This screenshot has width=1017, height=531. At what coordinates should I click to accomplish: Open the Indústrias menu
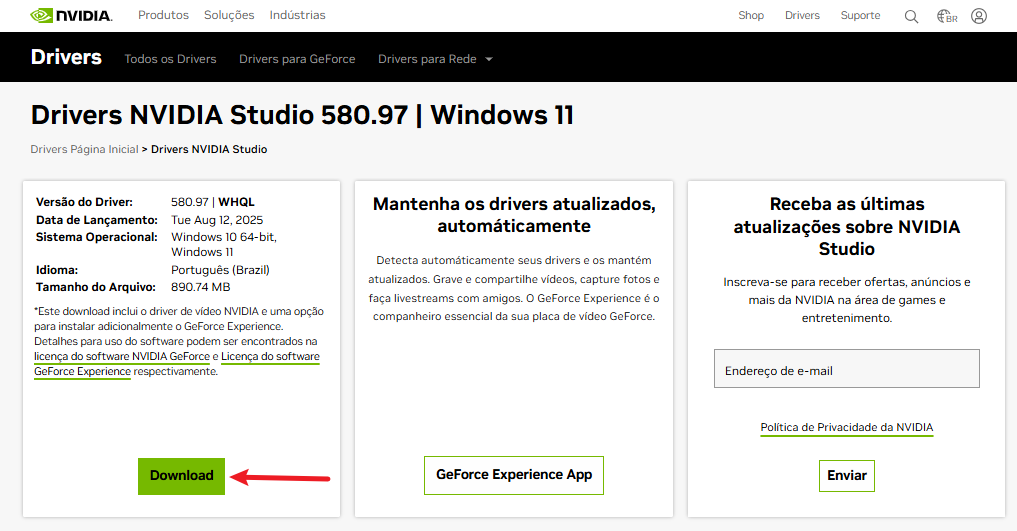pos(297,15)
